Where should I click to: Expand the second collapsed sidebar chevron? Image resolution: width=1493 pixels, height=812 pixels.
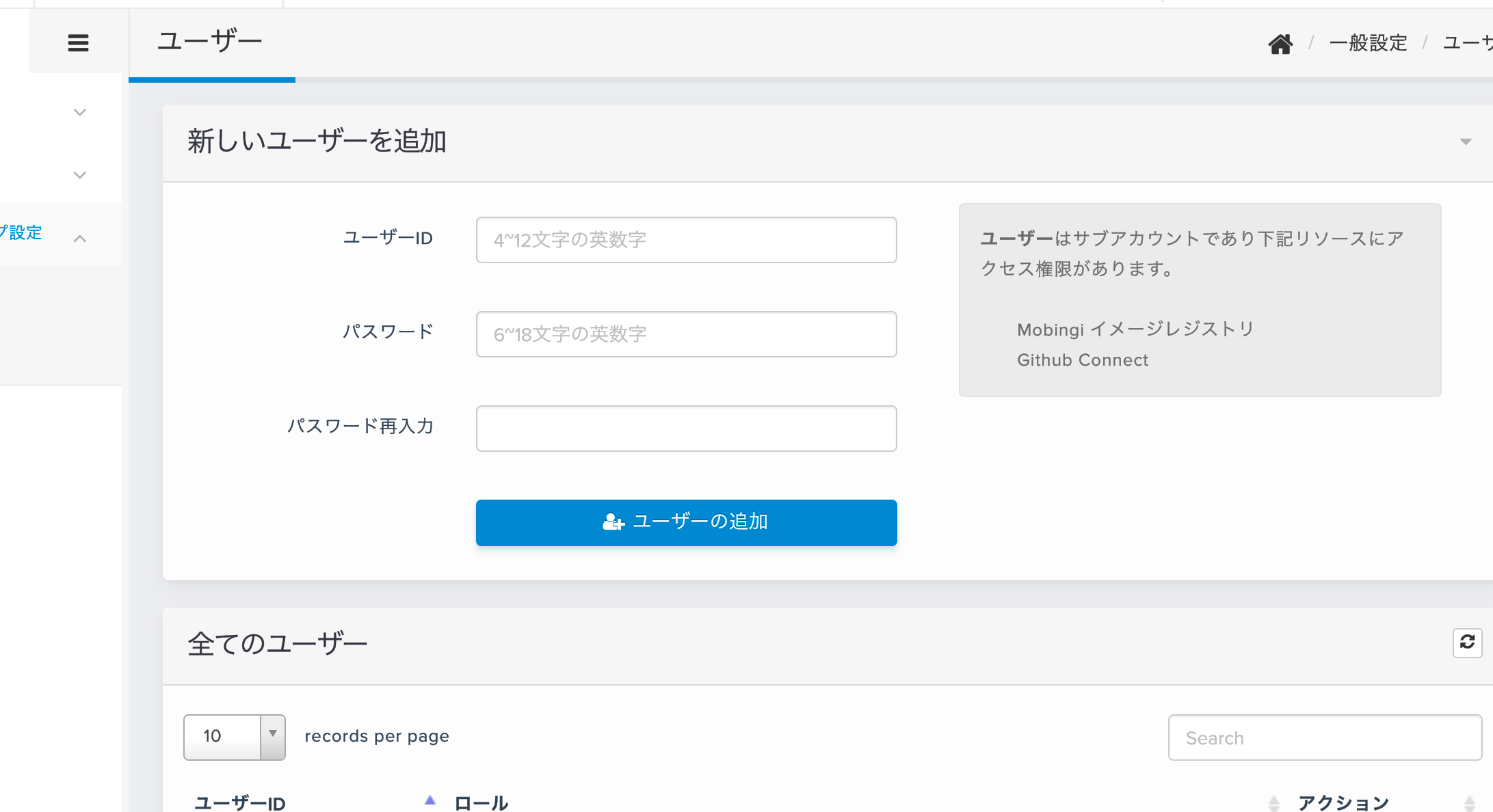coord(80,175)
